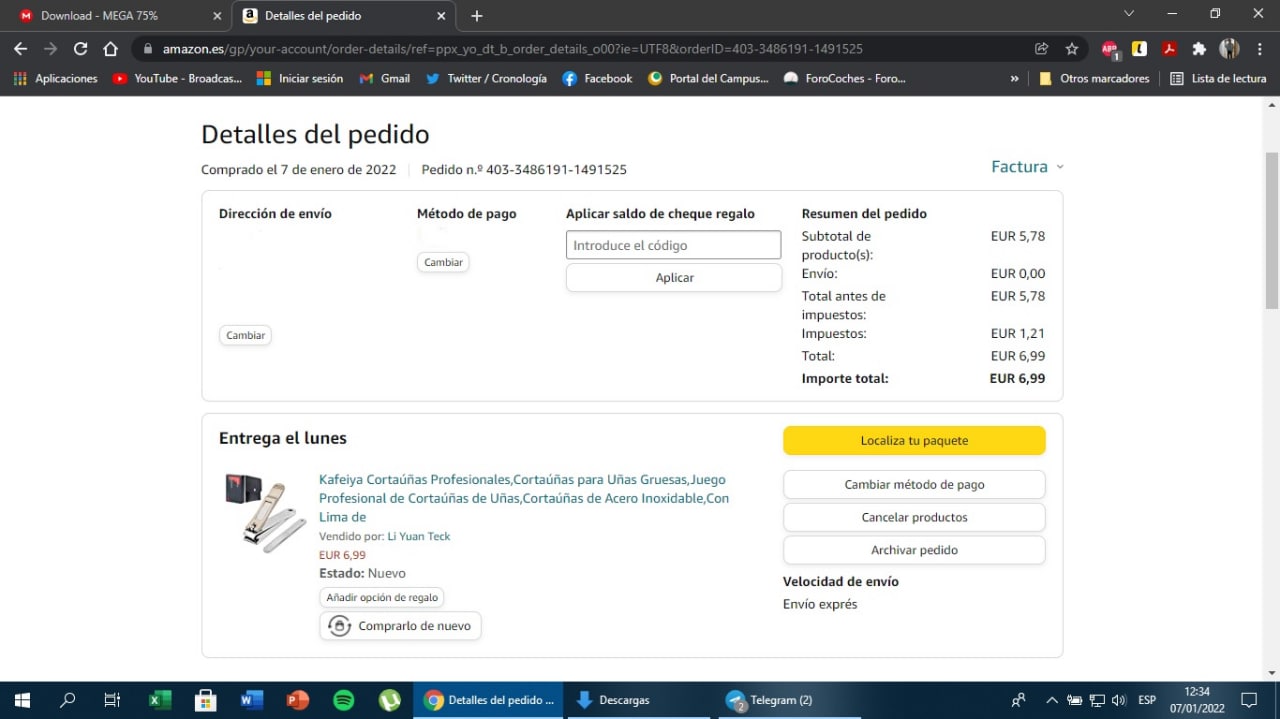
Task: Click the Adobe Acrobat extension icon
Action: tap(1168, 49)
